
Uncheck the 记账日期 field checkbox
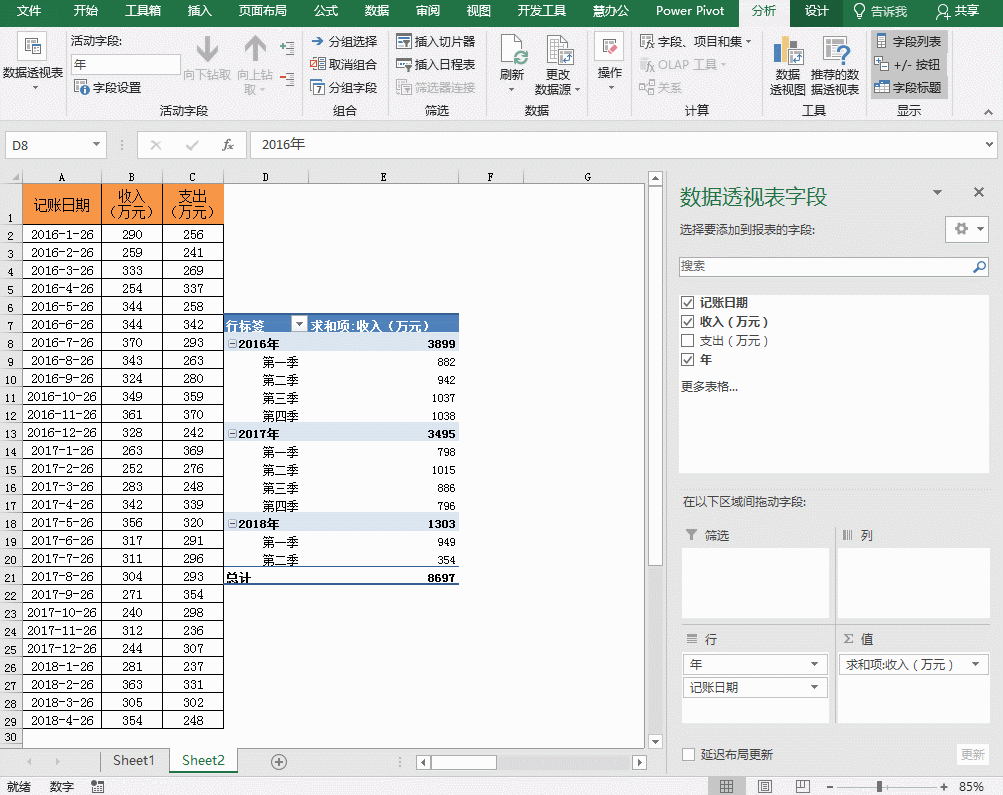point(688,303)
